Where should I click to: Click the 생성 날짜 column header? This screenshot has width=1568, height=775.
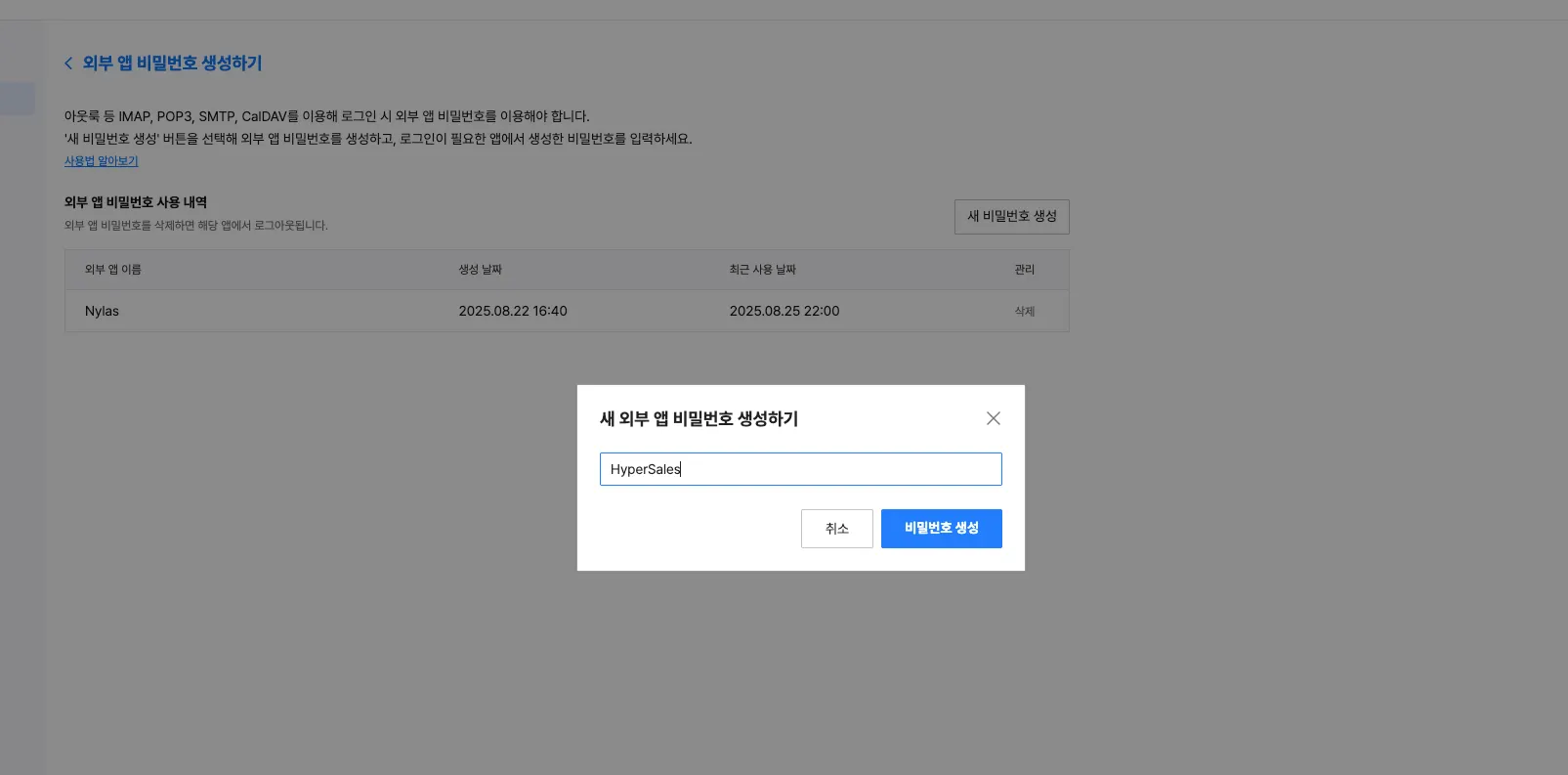pyautogui.click(x=480, y=270)
